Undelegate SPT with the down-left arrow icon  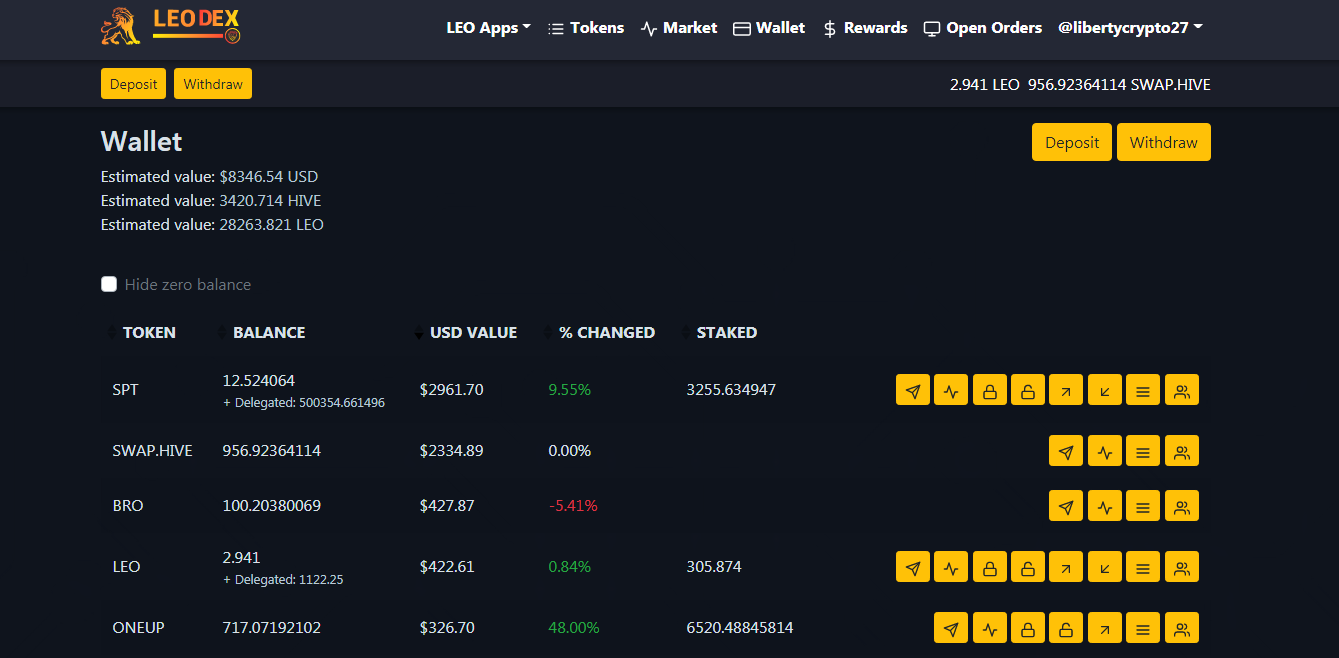click(x=1105, y=390)
